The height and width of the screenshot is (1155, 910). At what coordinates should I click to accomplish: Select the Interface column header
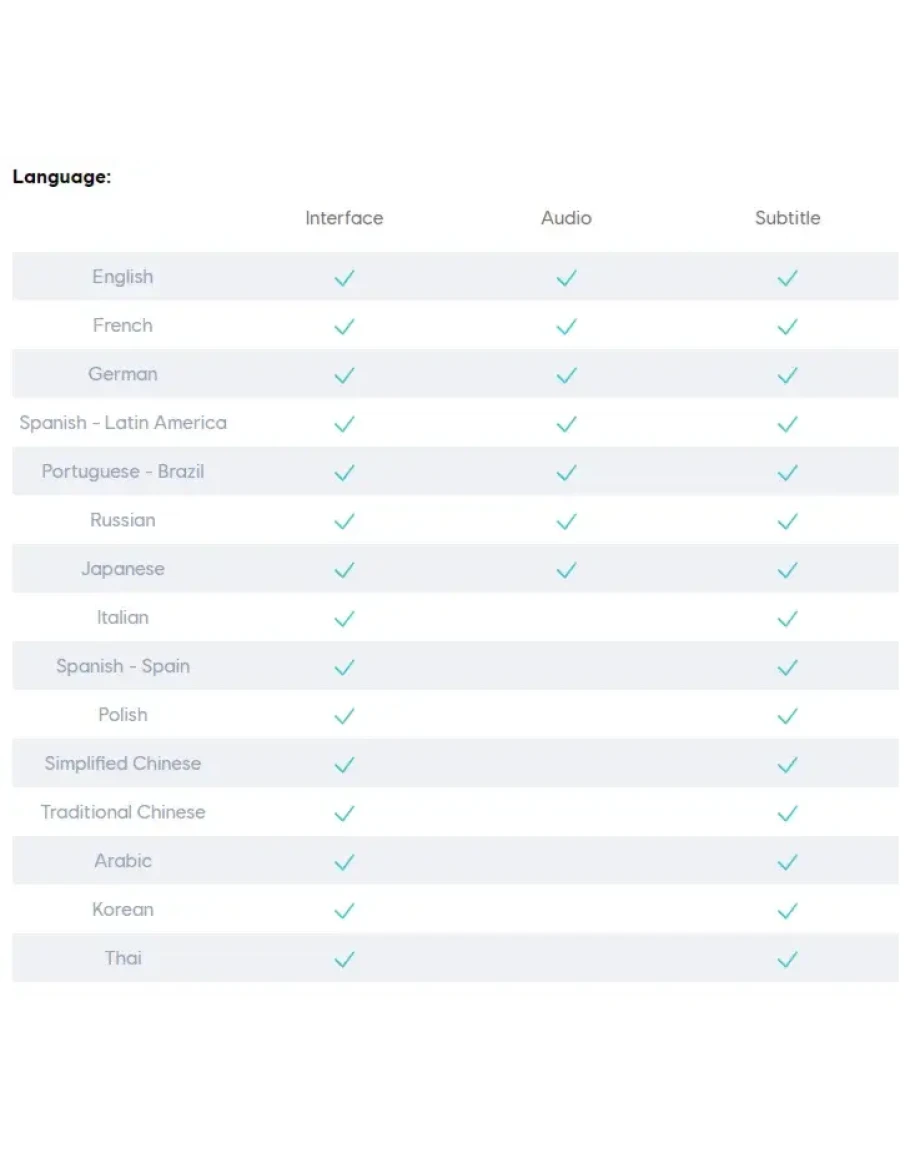pos(344,218)
